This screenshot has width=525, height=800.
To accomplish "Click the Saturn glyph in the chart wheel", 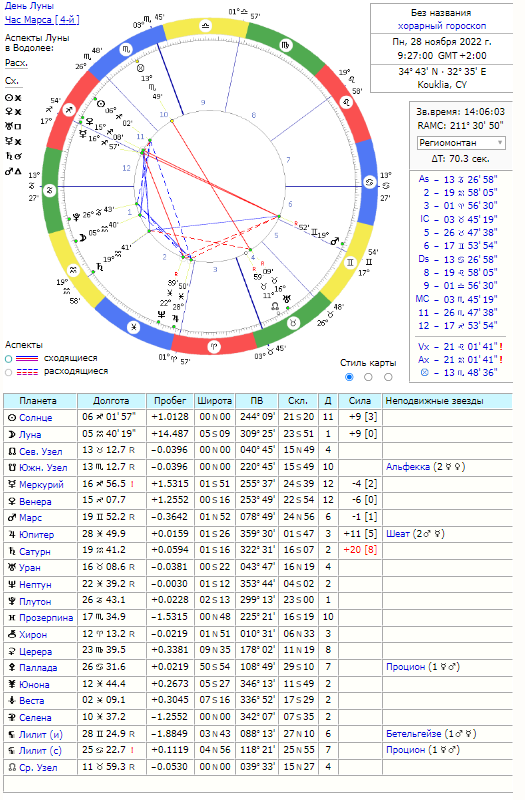I will (x=98, y=265).
